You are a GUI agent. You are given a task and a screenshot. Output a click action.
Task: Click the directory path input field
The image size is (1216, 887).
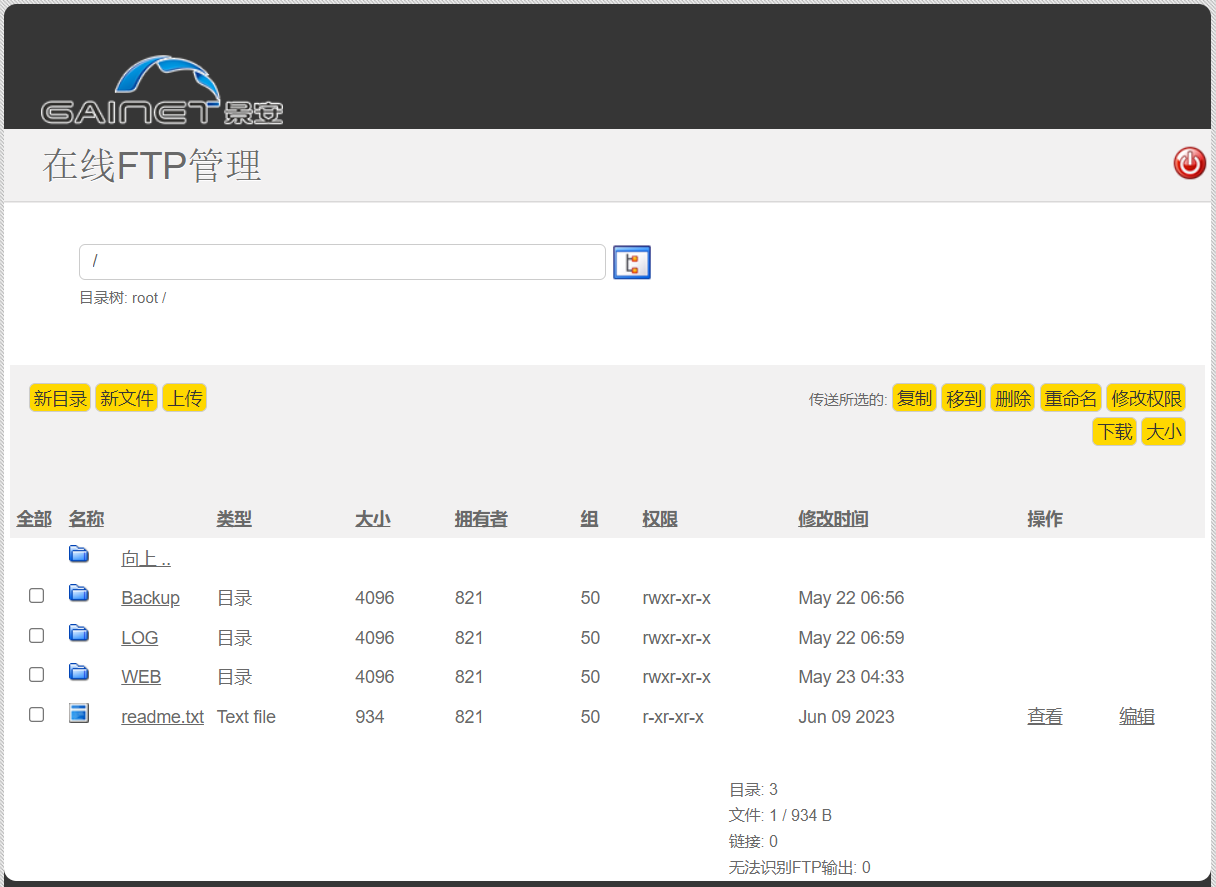tap(342, 262)
